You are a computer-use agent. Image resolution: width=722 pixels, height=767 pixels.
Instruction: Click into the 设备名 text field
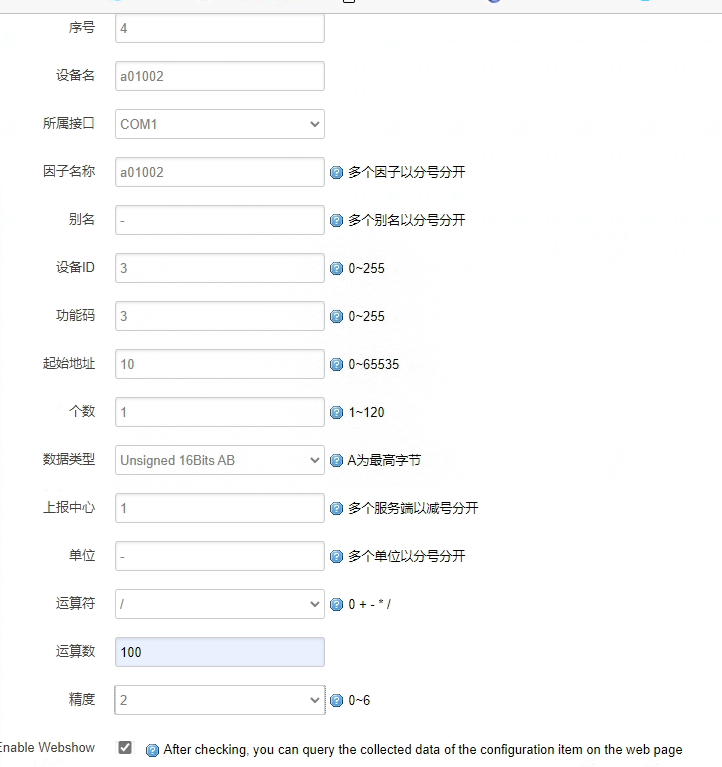[x=220, y=76]
